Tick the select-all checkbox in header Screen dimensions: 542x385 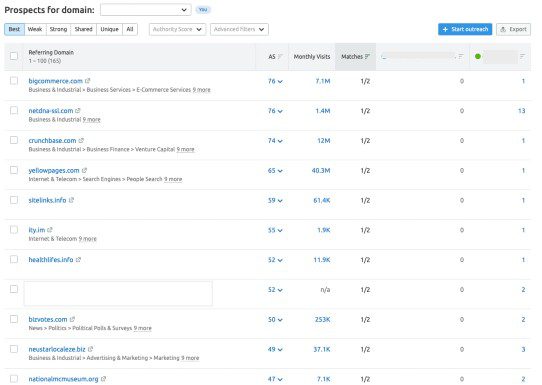14,56
